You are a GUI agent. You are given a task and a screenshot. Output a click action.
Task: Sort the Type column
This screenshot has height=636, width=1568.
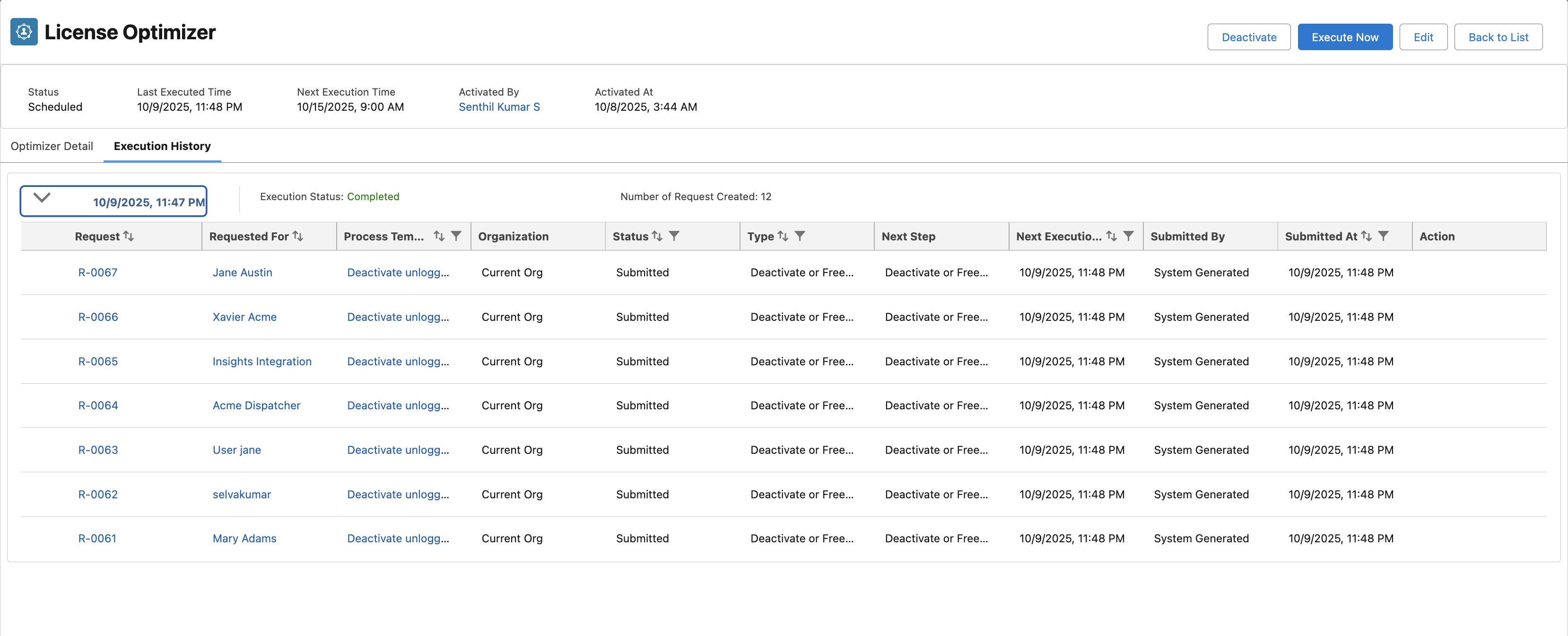click(x=783, y=236)
